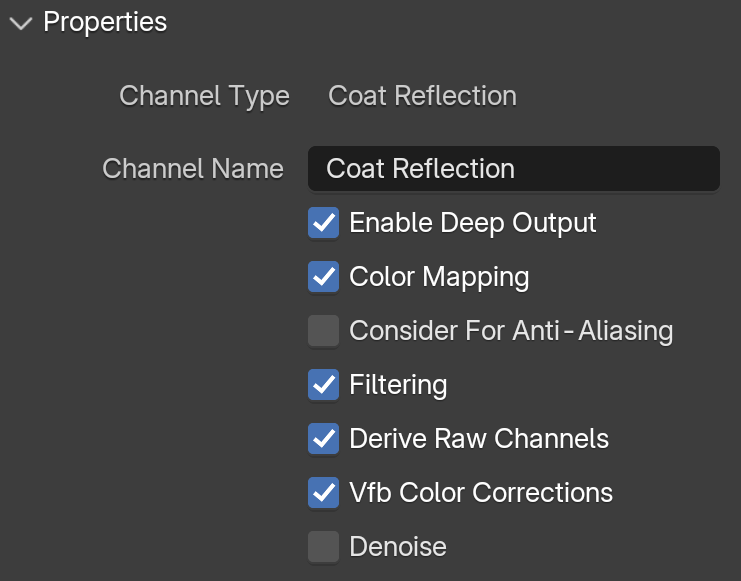Click the Color Mapping label text
The width and height of the screenshot is (741, 581).
coord(439,277)
